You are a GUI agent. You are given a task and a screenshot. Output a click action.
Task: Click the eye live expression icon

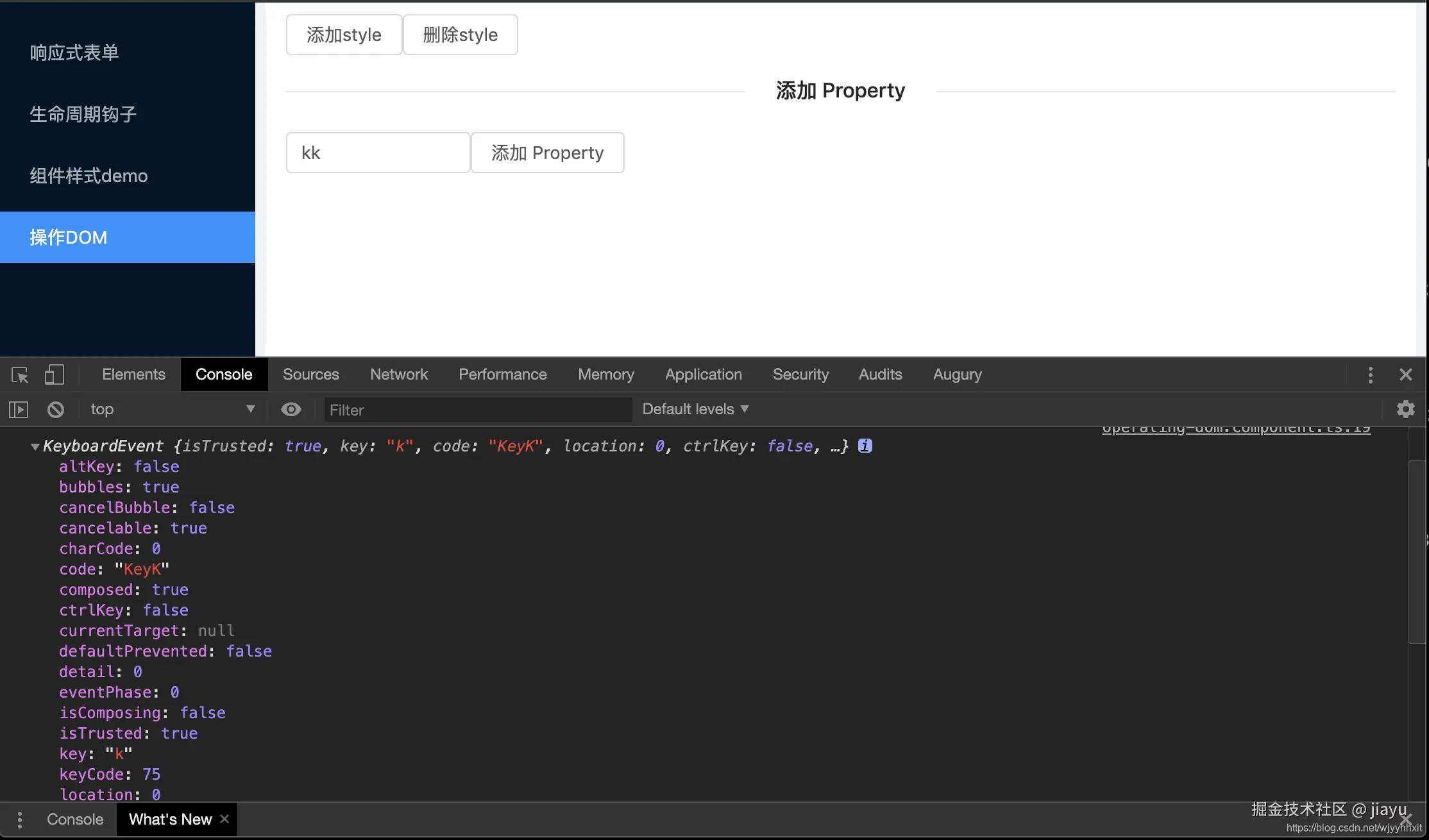click(291, 409)
